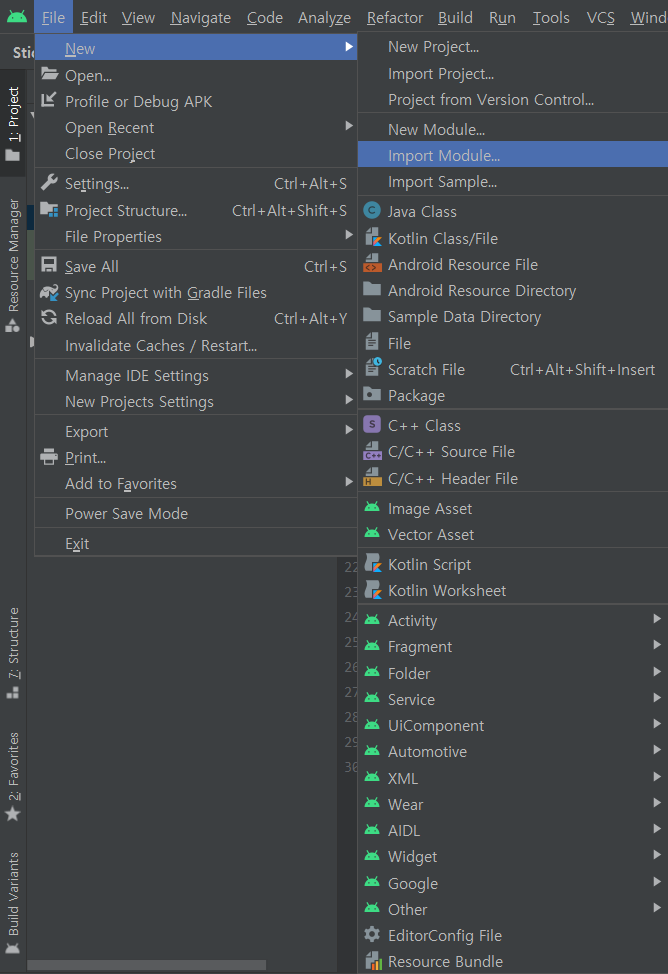The image size is (668, 974).
Task: Open the Resource Manager side tab
Action: tap(13, 265)
